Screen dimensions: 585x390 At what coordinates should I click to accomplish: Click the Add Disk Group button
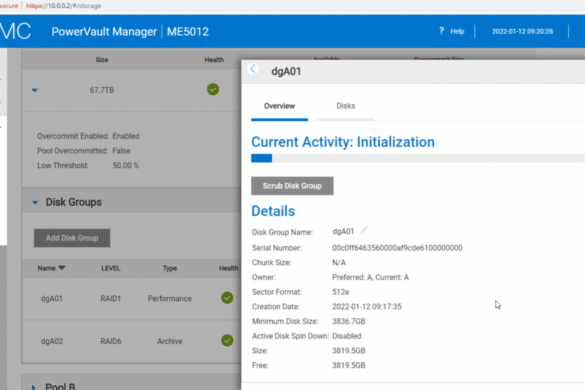pyautogui.click(x=72, y=238)
